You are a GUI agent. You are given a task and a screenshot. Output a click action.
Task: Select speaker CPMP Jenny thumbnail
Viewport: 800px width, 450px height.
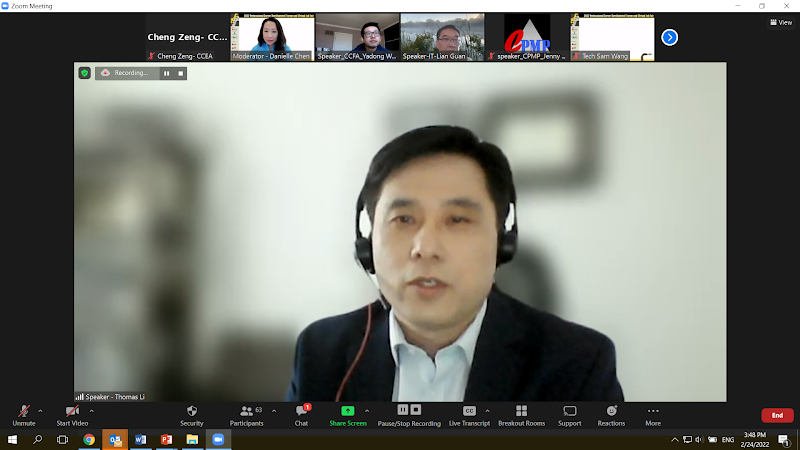(x=528, y=37)
